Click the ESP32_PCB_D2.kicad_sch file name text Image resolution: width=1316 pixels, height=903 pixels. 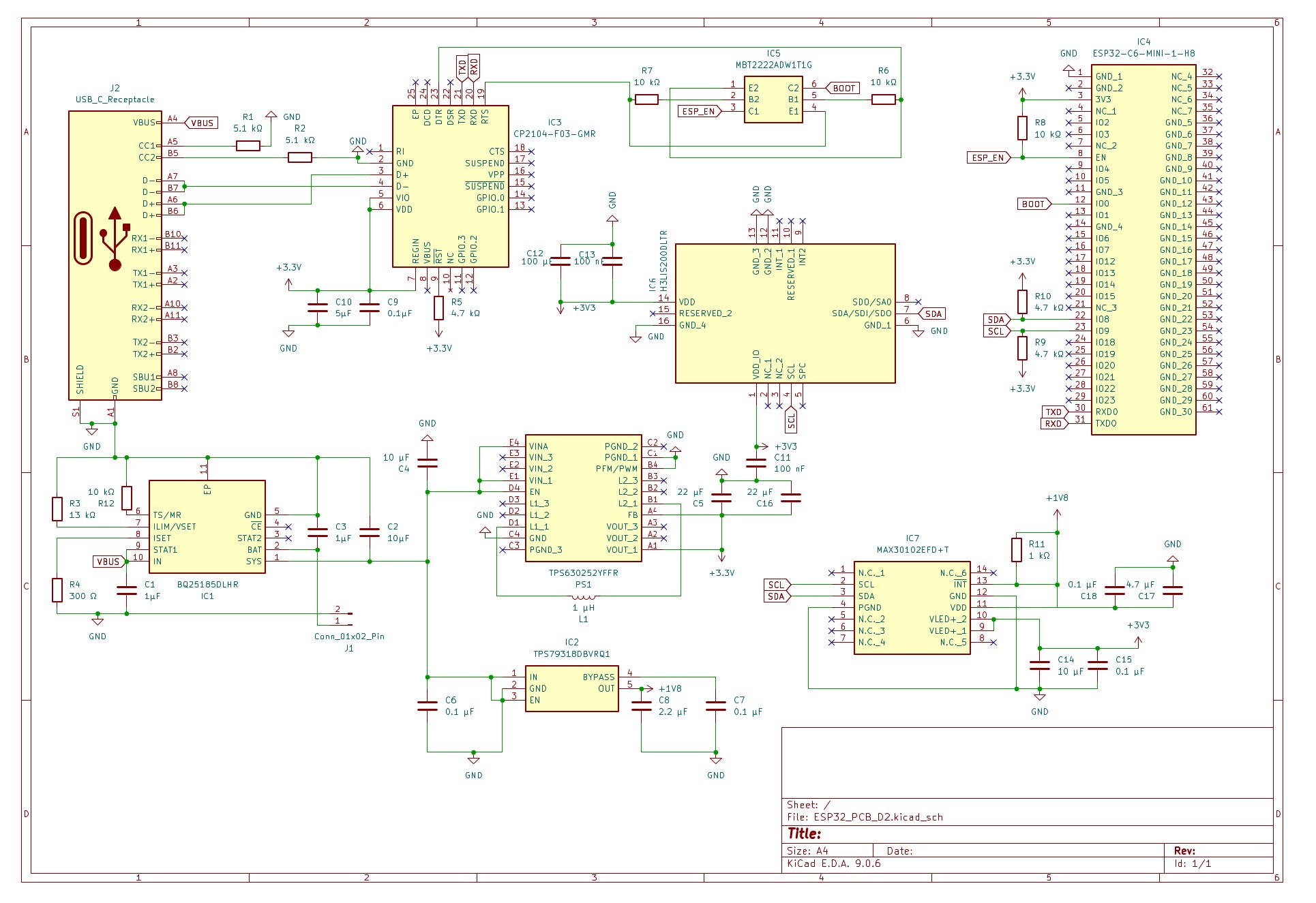(878, 817)
